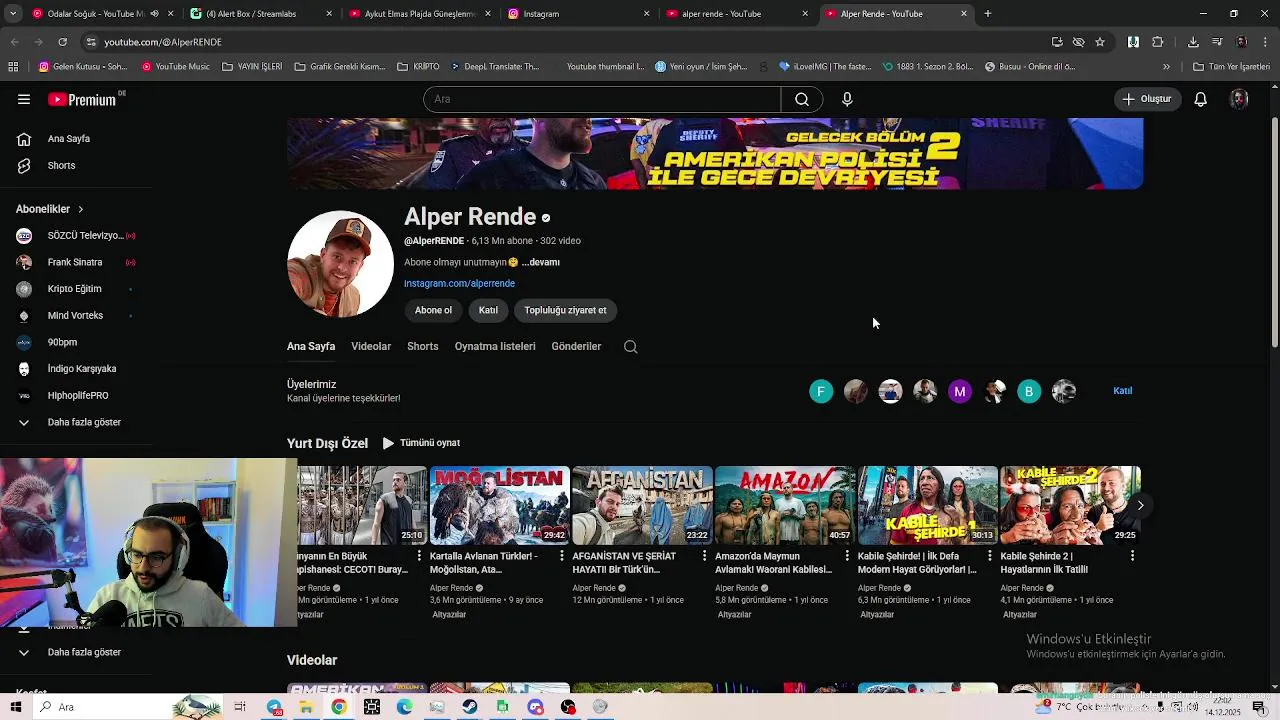Click the Oluştur create button
Screen dimensions: 1280x720
pyautogui.click(x=1147, y=99)
